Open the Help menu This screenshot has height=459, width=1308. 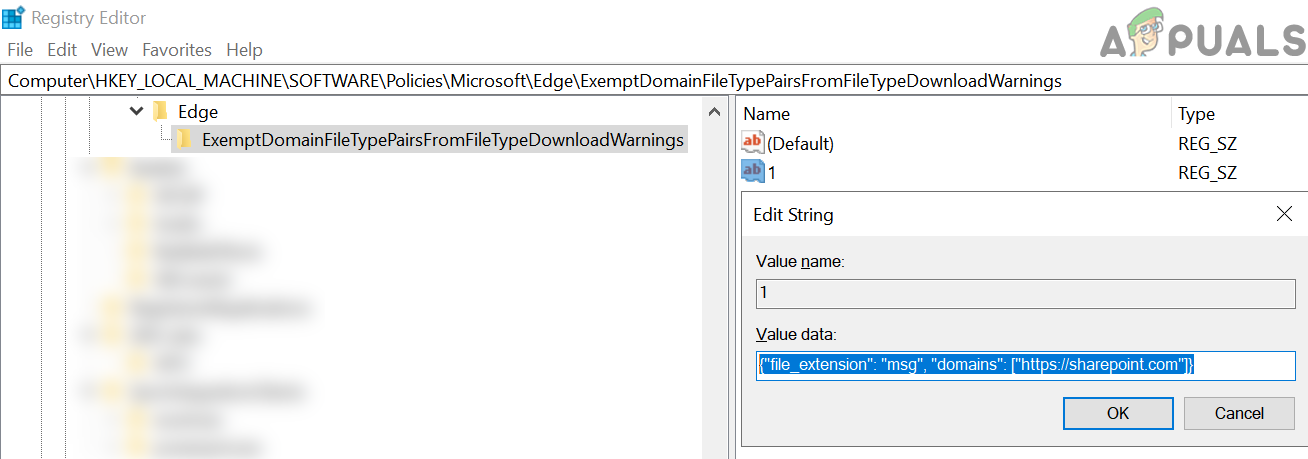[x=244, y=49]
